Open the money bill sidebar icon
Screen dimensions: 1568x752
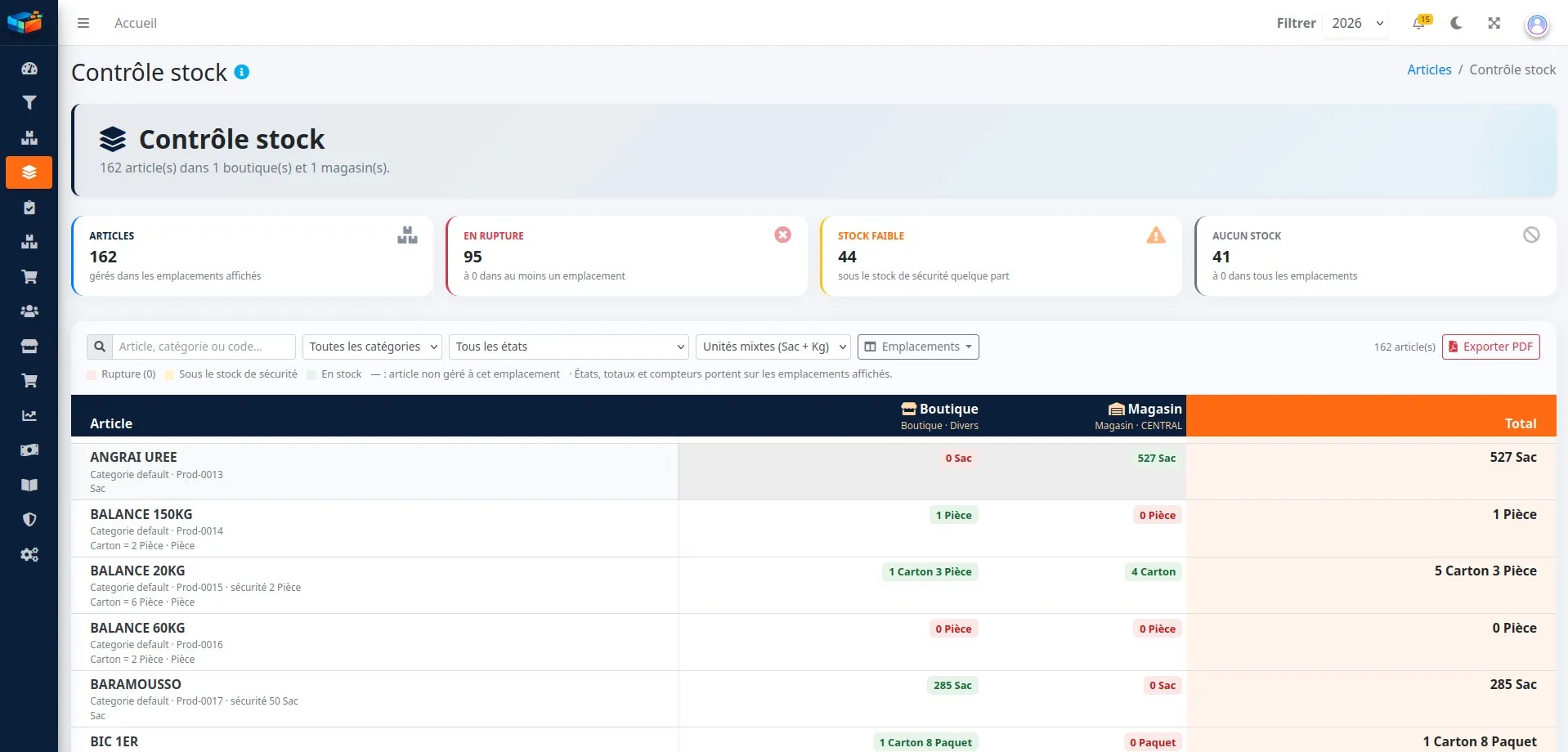[29, 450]
